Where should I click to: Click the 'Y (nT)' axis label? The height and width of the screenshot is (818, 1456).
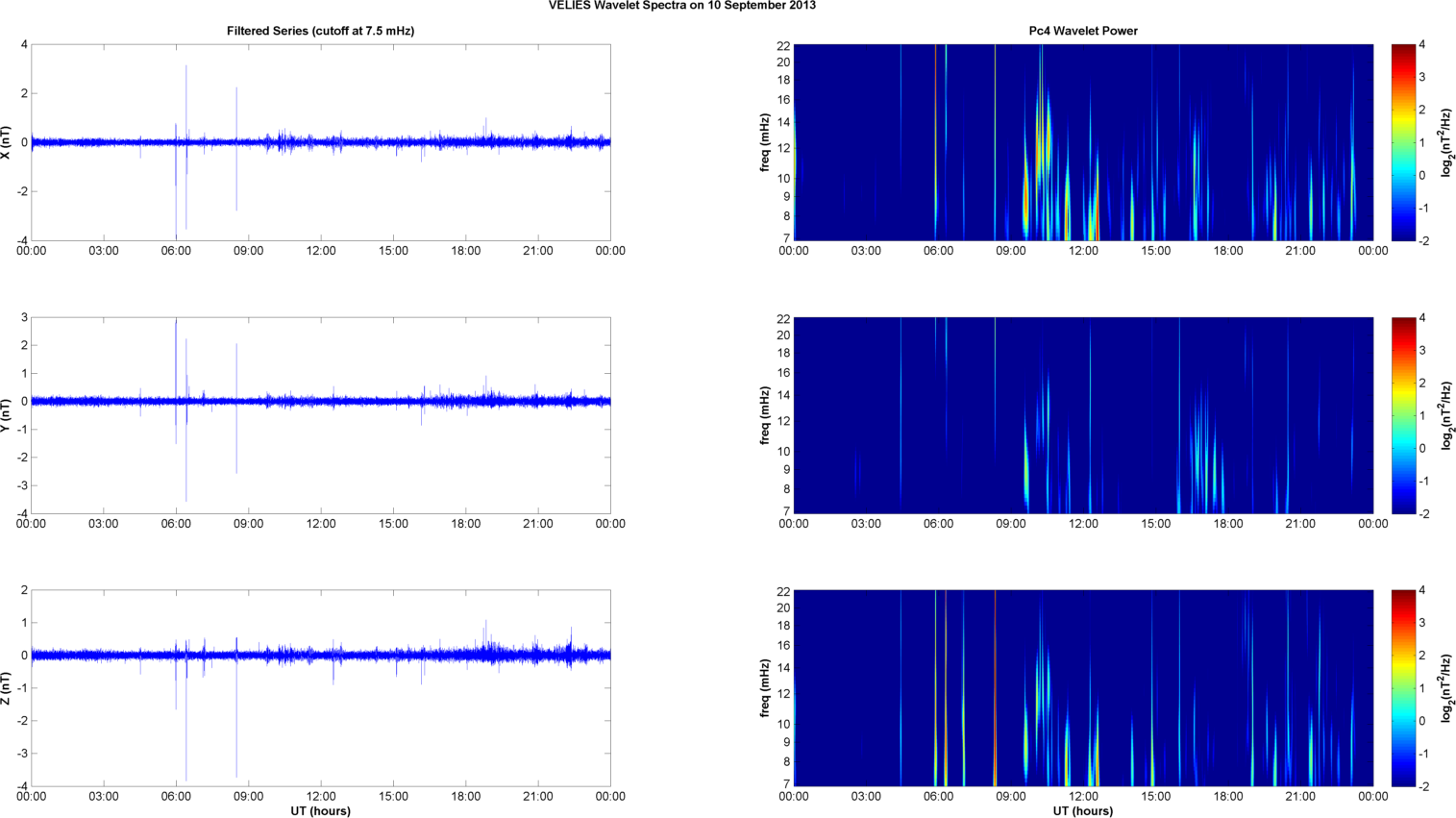pos(7,415)
